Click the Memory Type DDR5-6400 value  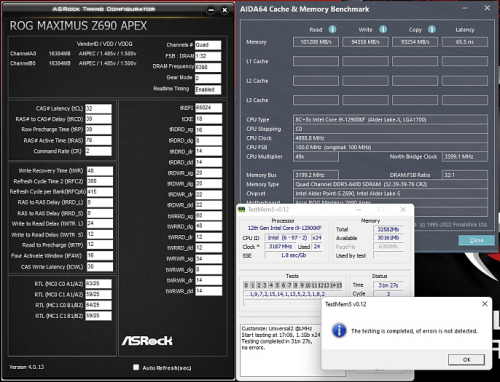(390, 184)
